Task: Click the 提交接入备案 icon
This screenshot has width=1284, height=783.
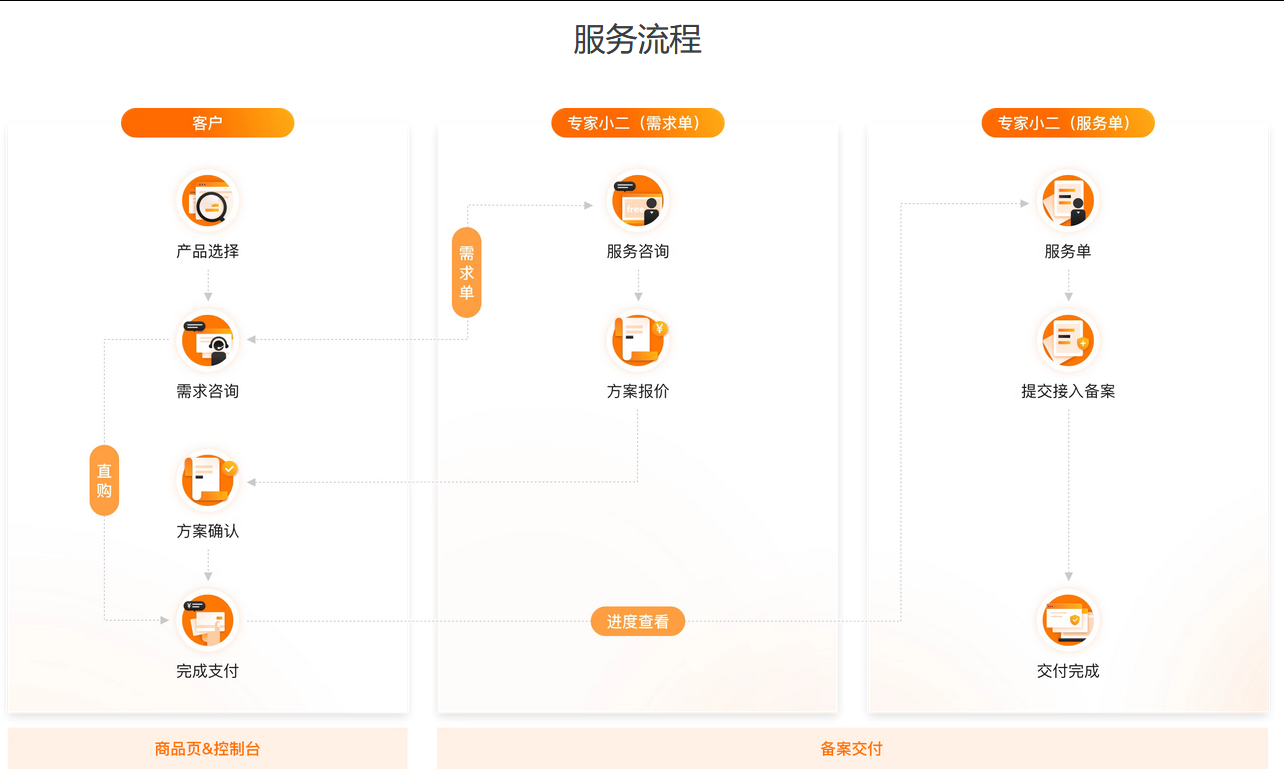Action: point(1068,338)
